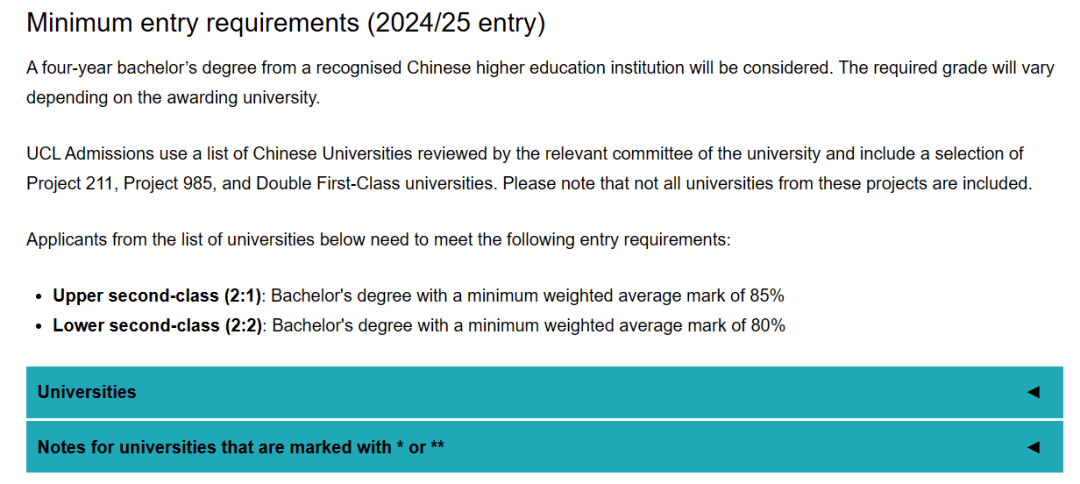Click "Double First-Class universities" text

pos(377,184)
